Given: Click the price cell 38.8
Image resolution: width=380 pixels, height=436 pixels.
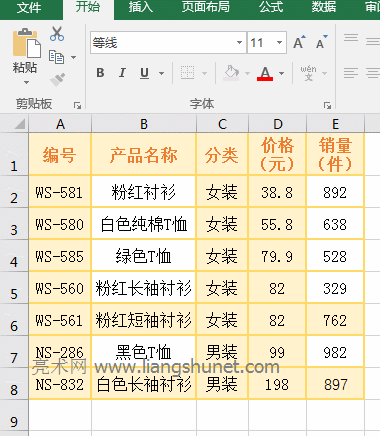Looking at the screenshot, I should (277, 192).
